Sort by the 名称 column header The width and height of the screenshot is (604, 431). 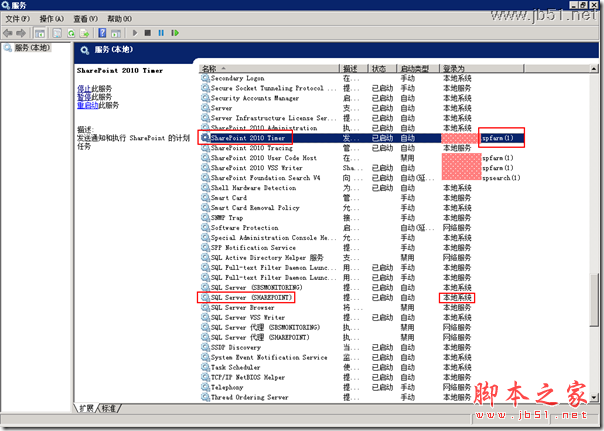tap(270, 69)
